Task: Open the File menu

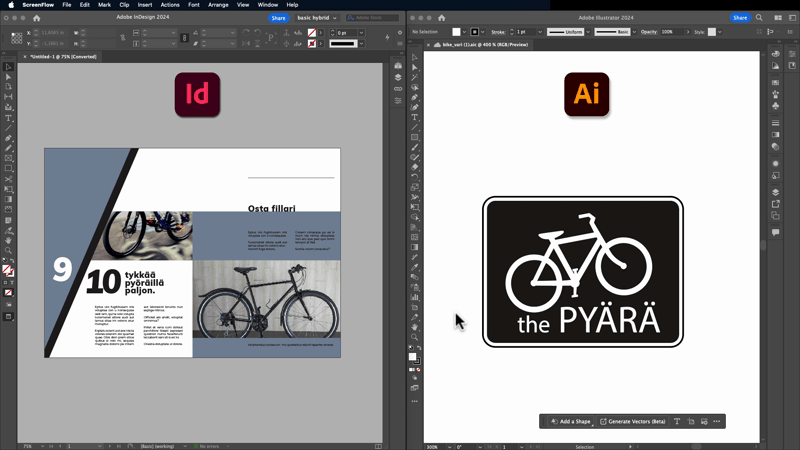Action: [67, 5]
